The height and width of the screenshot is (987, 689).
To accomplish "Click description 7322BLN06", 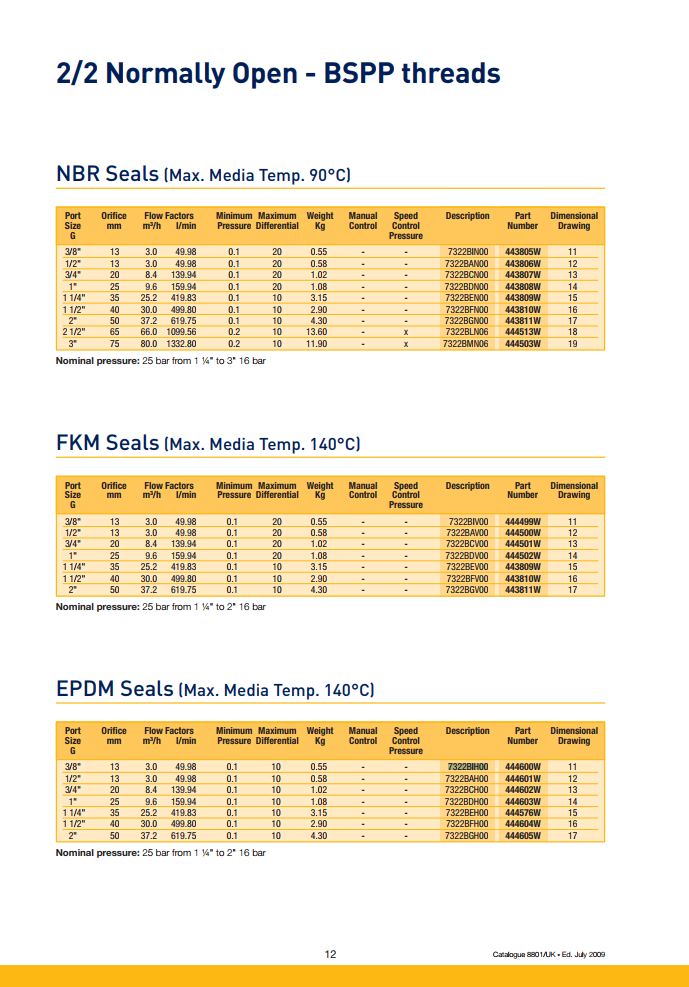I will pyautogui.click(x=467, y=332).
